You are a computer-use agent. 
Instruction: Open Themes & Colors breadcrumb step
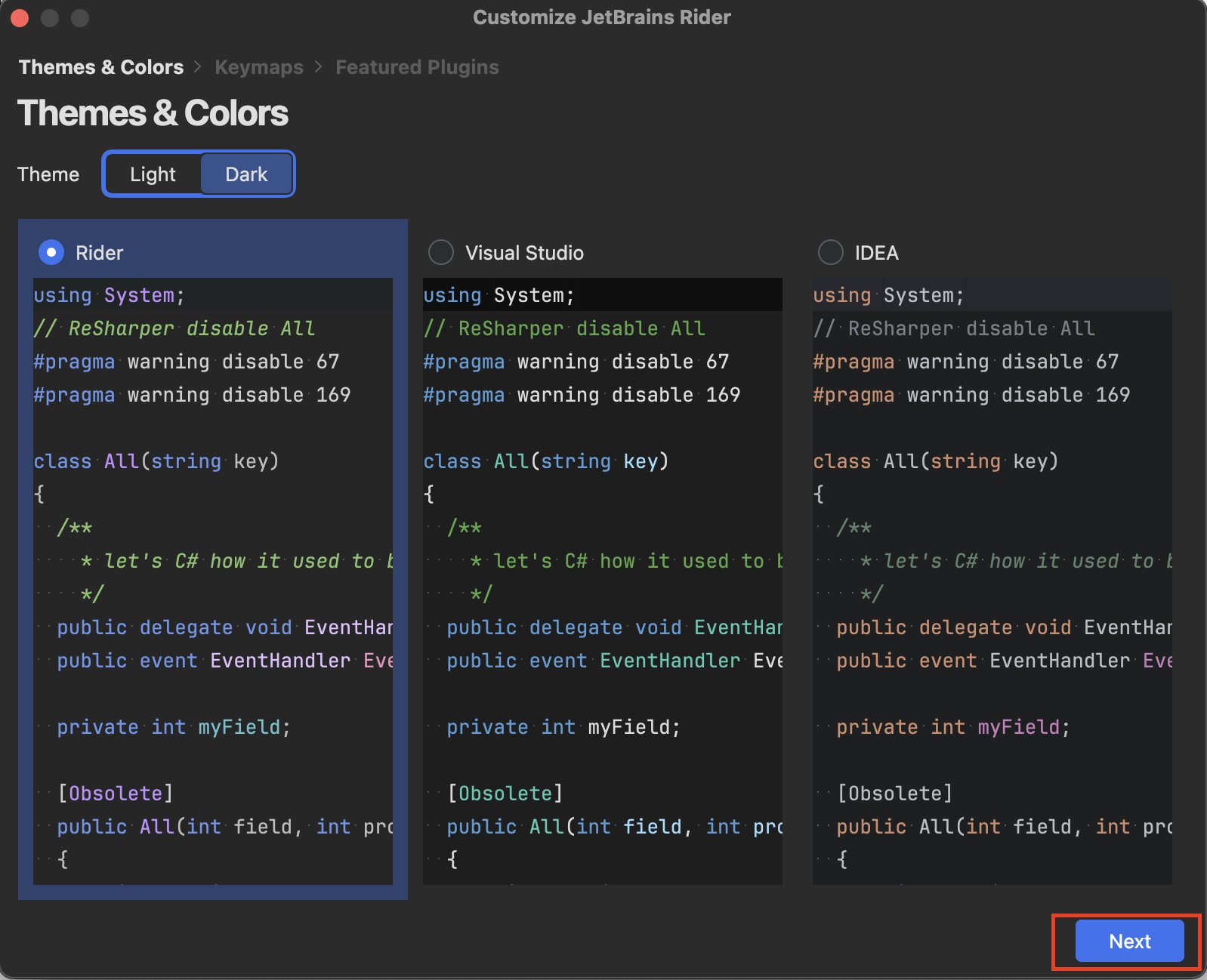(x=101, y=67)
